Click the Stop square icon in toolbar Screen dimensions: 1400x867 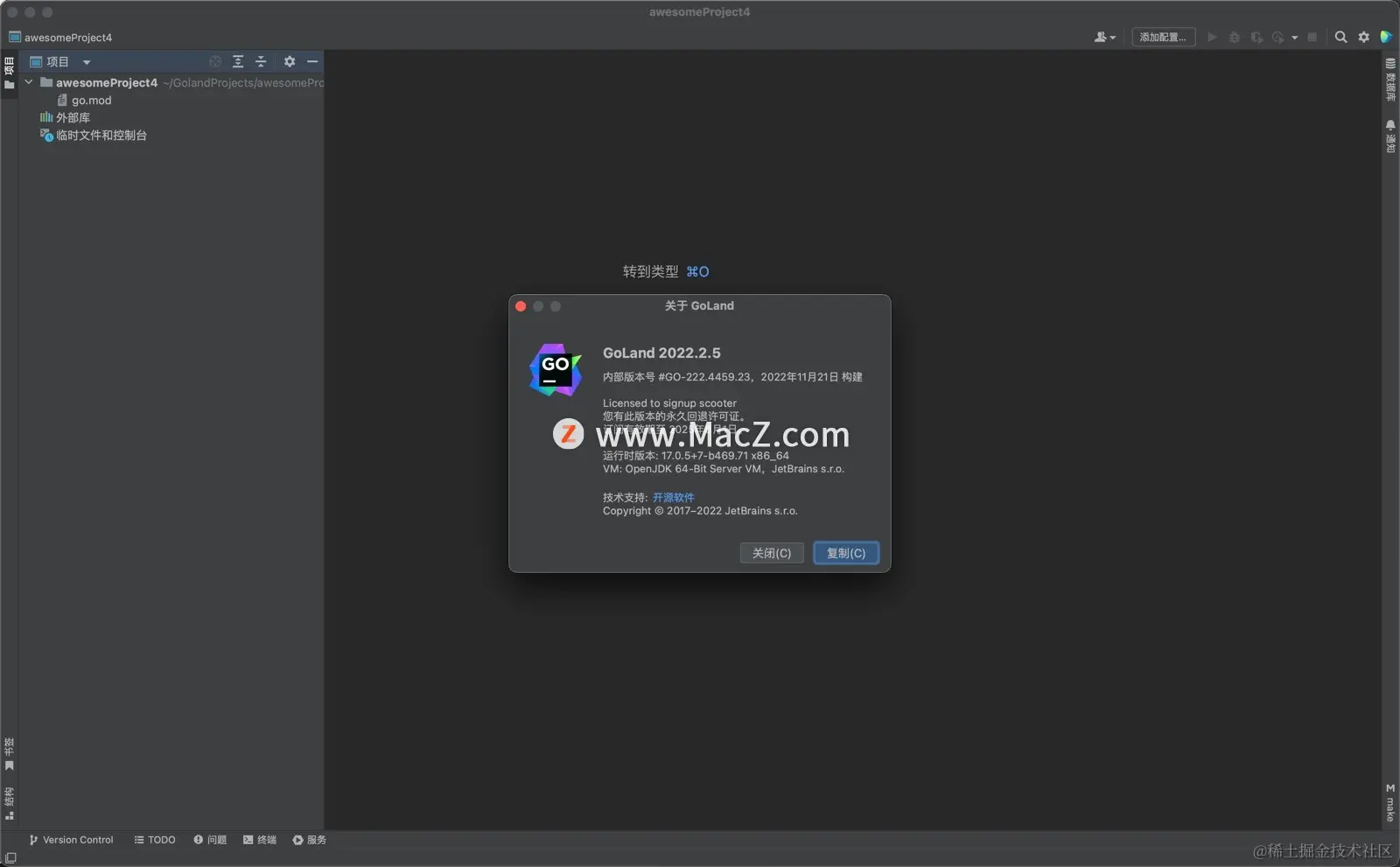tap(1312, 37)
